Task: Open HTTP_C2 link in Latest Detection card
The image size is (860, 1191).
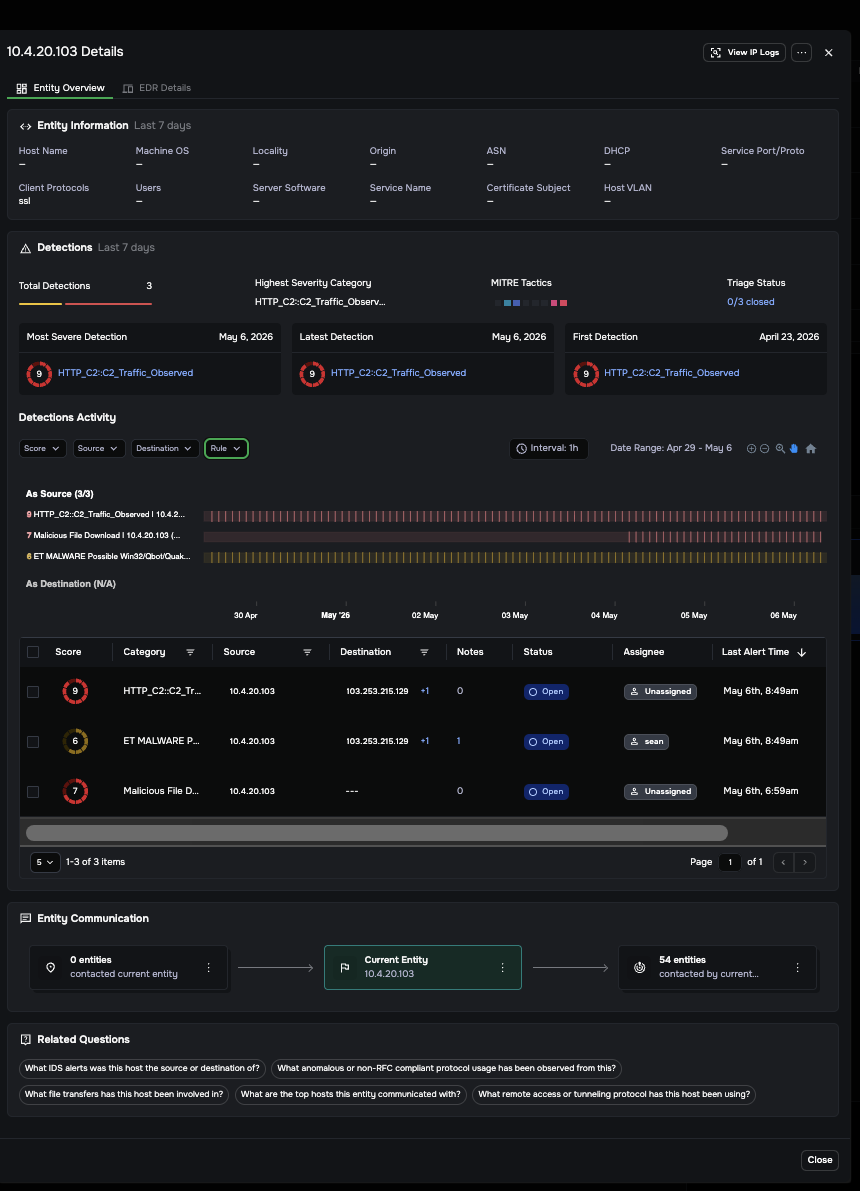Action: (398, 373)
